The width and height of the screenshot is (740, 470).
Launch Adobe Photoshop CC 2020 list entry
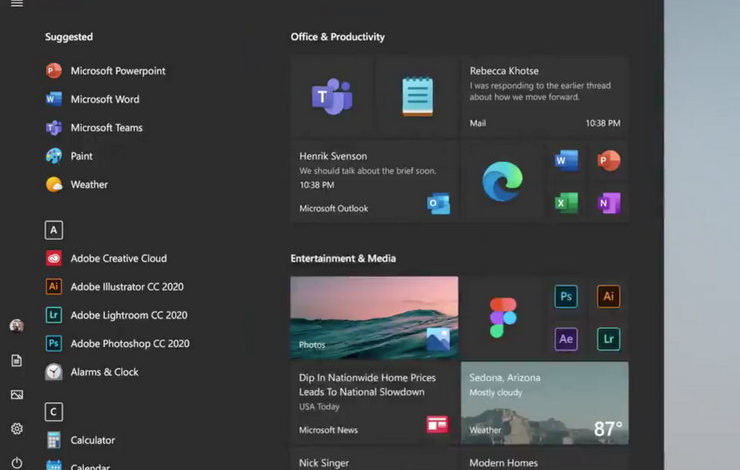tap(118, 343)
